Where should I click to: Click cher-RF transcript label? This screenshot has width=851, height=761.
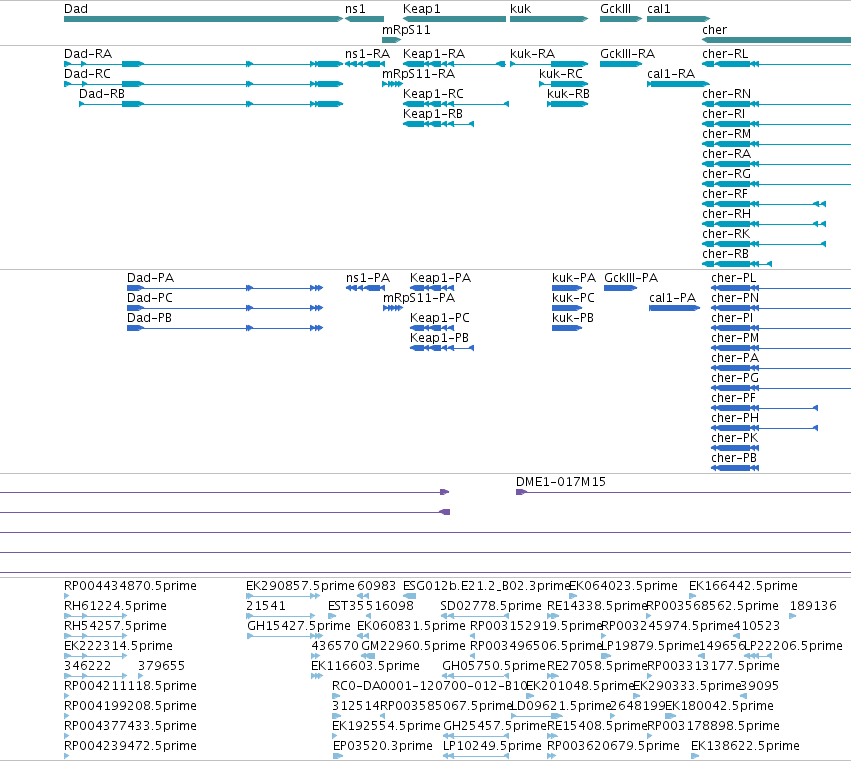(x=725, y=194)
